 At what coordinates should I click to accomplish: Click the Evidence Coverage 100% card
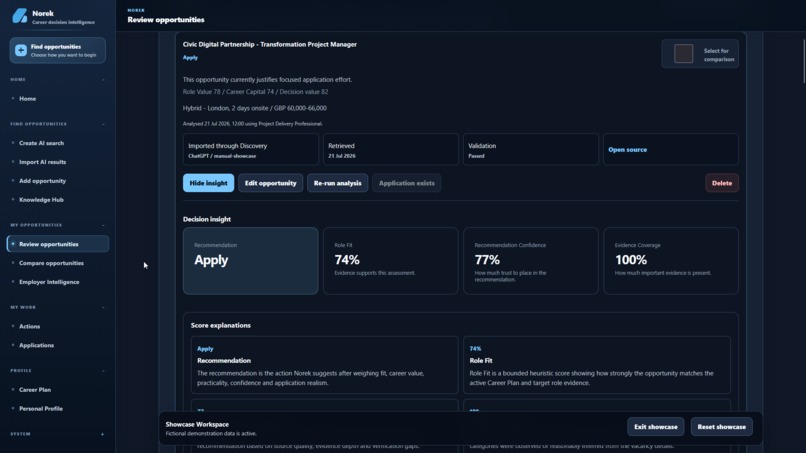(671, 261)
